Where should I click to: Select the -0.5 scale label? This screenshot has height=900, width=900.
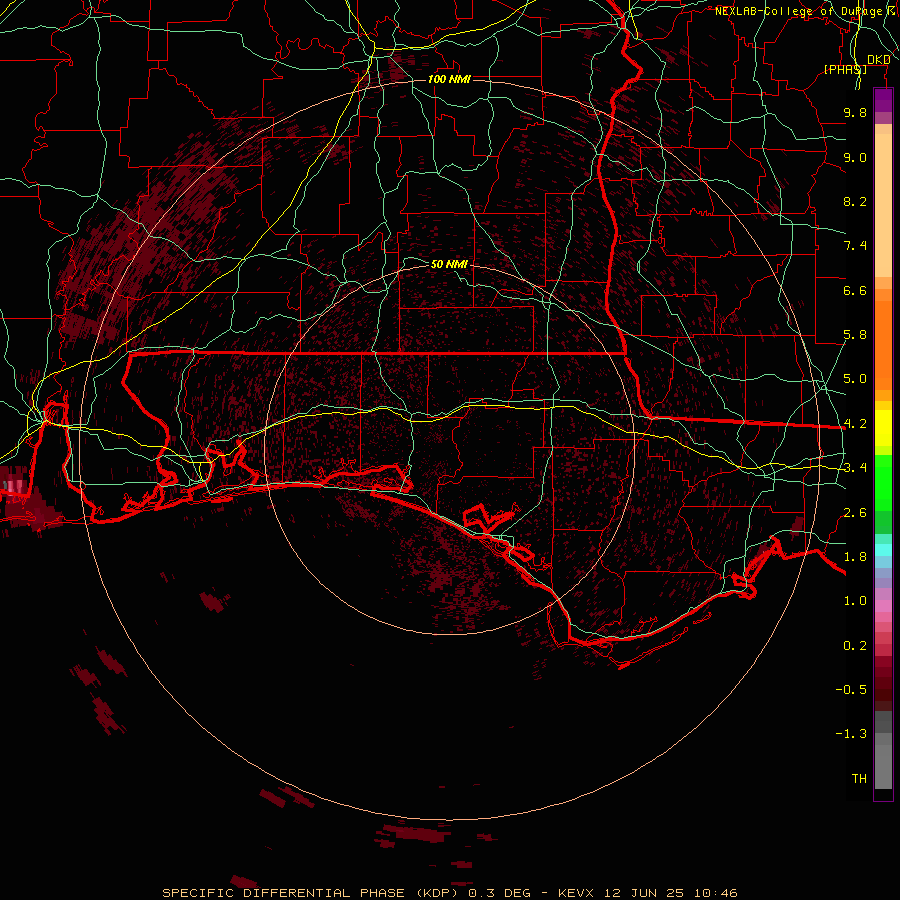(x=851, y=690)
